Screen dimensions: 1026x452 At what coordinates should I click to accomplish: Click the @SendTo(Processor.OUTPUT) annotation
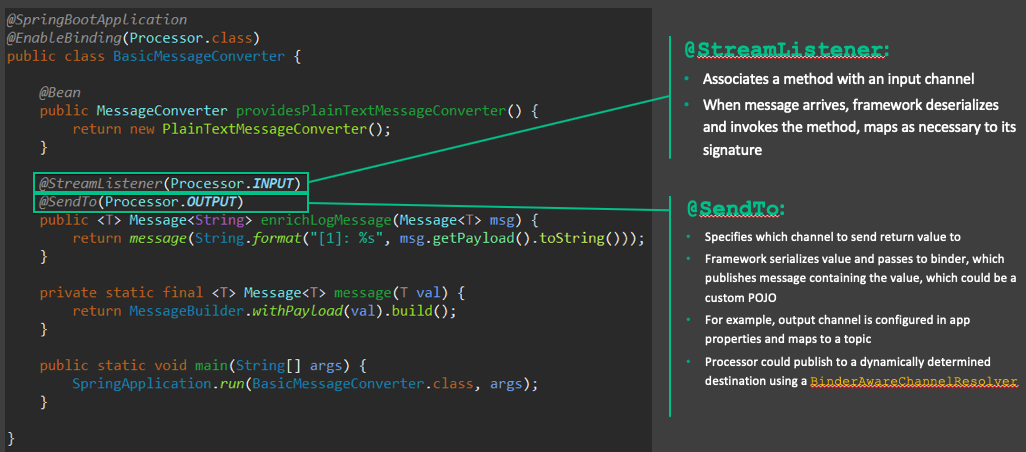[x=170, y=202]
